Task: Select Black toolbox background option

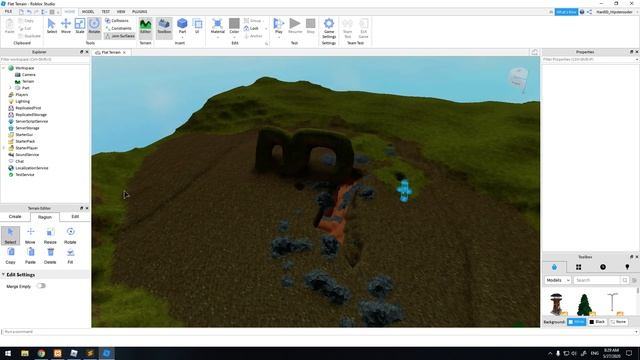Action: coord(597,322)
